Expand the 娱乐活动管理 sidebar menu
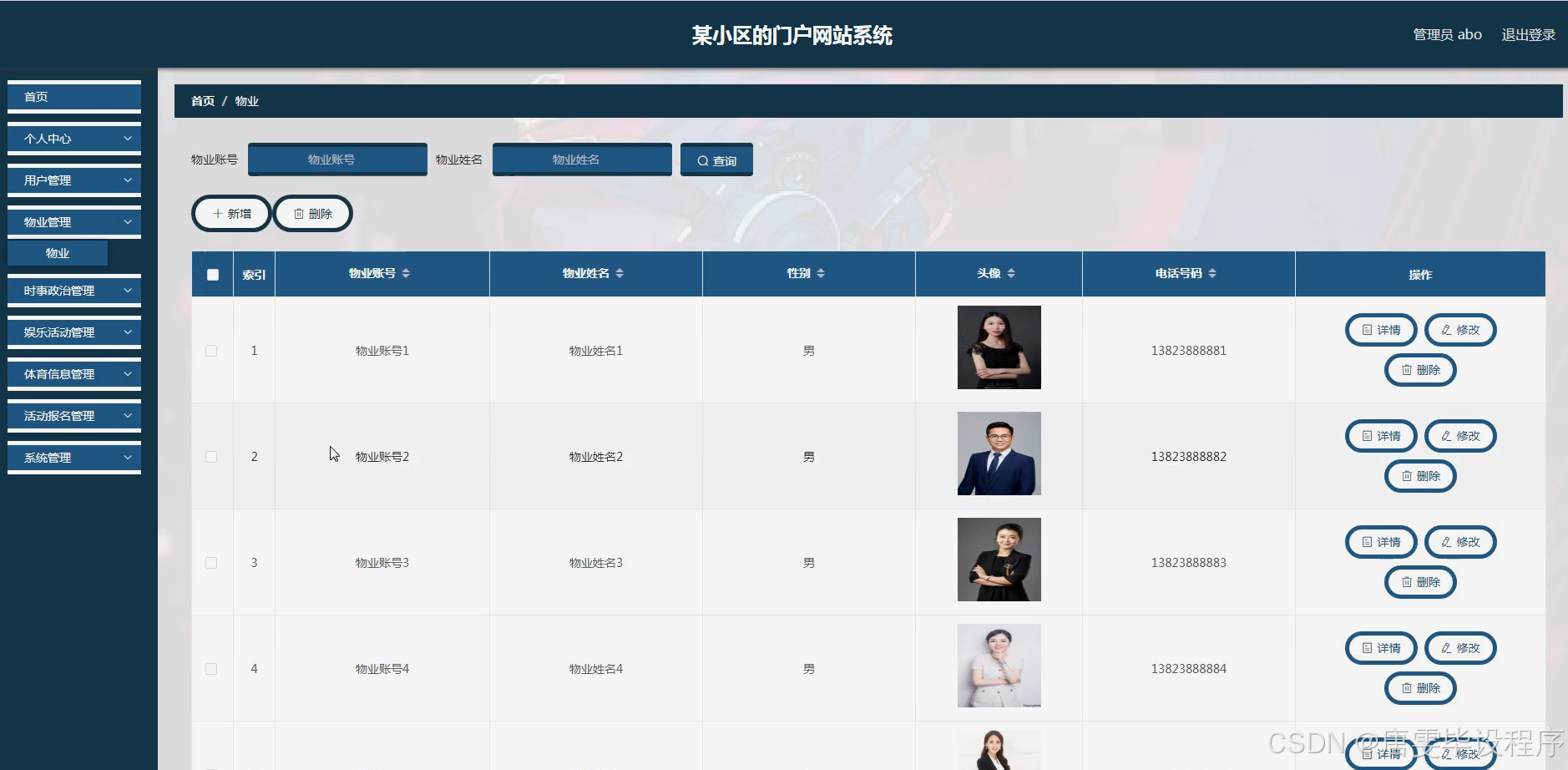The width and height of the screenshot is (1568, 770). pyautogui.click(x=74, y=332)
